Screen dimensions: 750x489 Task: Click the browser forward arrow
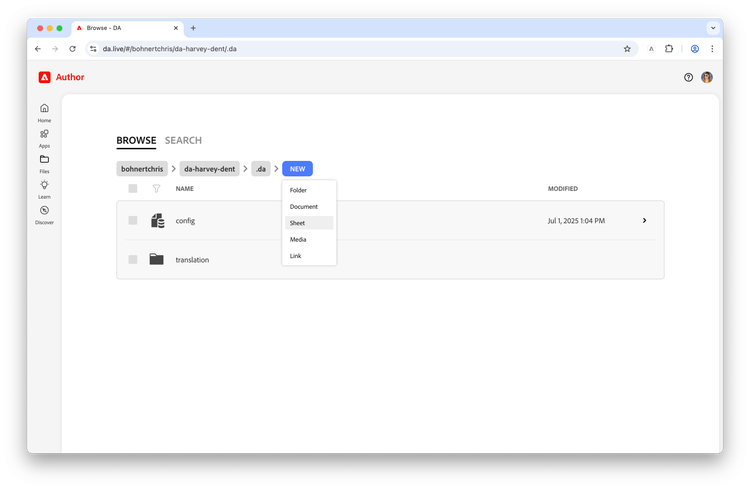[x=55, y=49]
